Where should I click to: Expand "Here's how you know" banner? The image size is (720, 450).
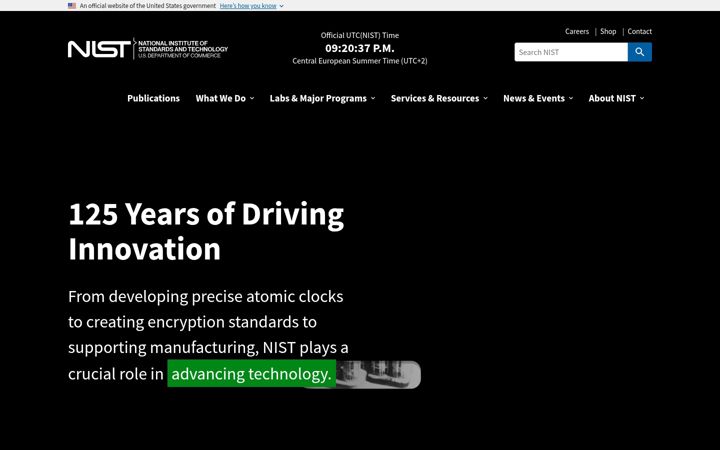(x=251, y=6)
